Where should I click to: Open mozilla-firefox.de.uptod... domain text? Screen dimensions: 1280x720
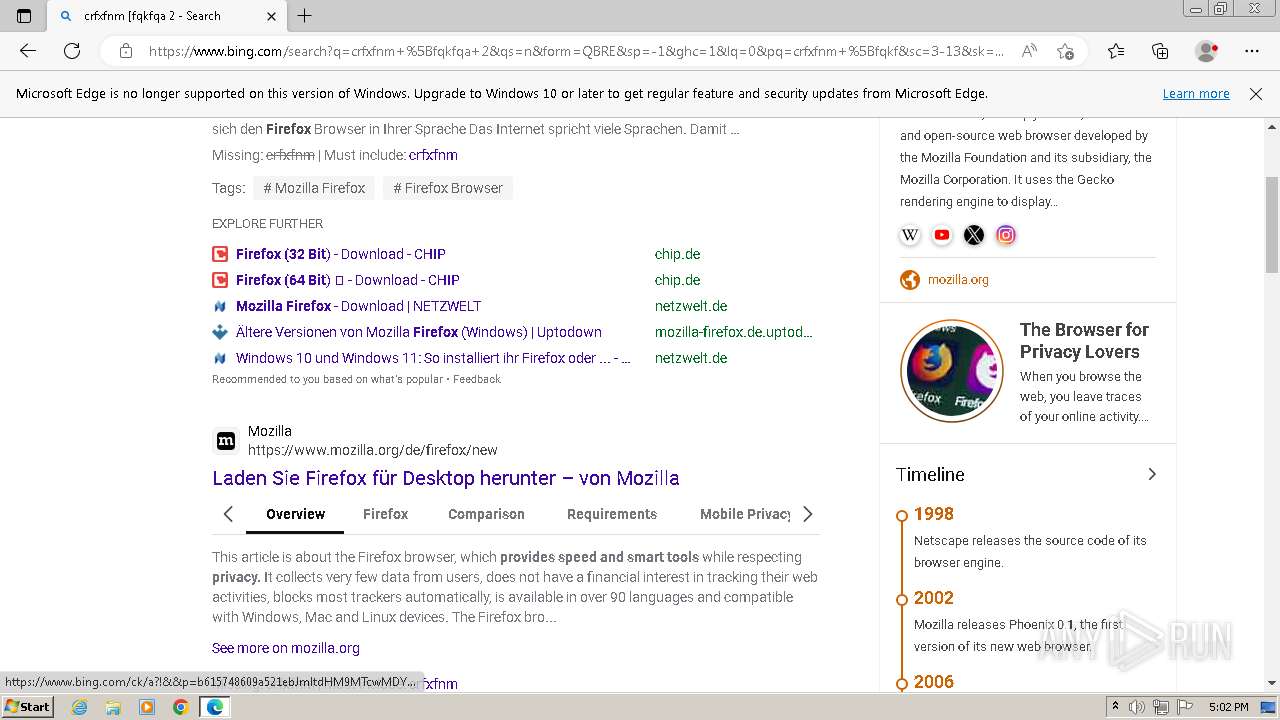pyautogui.click(x=734, y=332)
